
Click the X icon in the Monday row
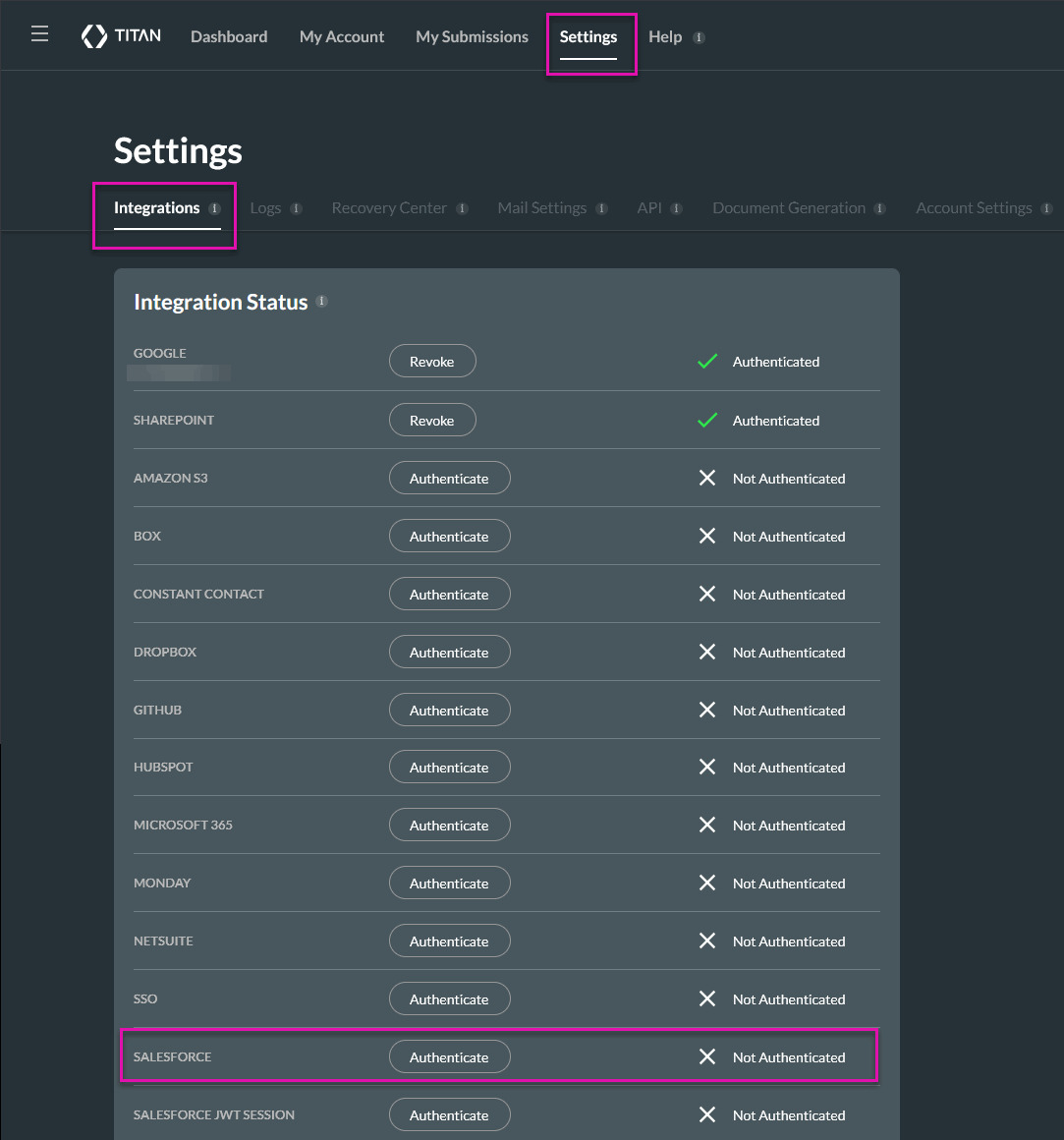pyautogui.click(x=707, y=883)
